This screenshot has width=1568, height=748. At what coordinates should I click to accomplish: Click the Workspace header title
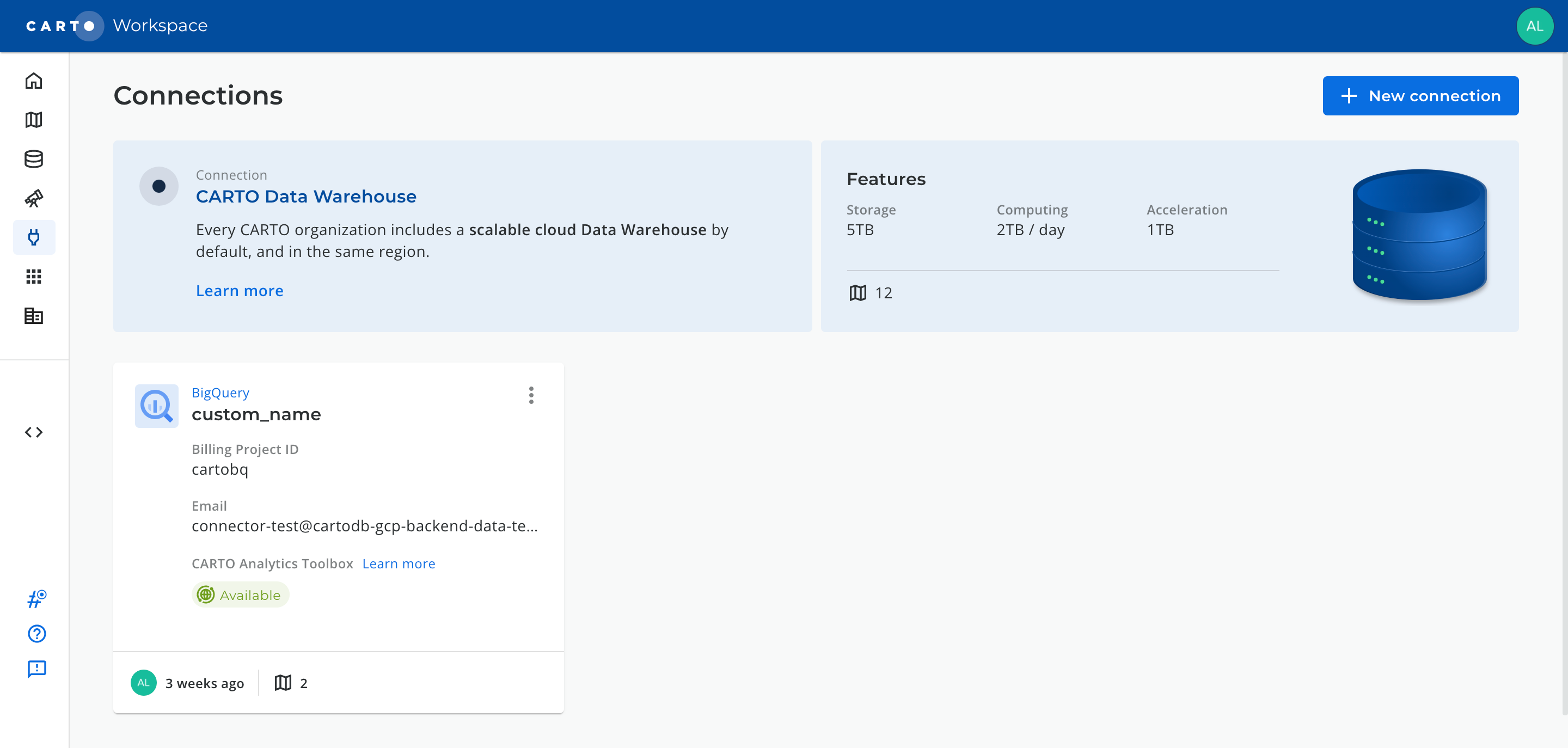160,26
